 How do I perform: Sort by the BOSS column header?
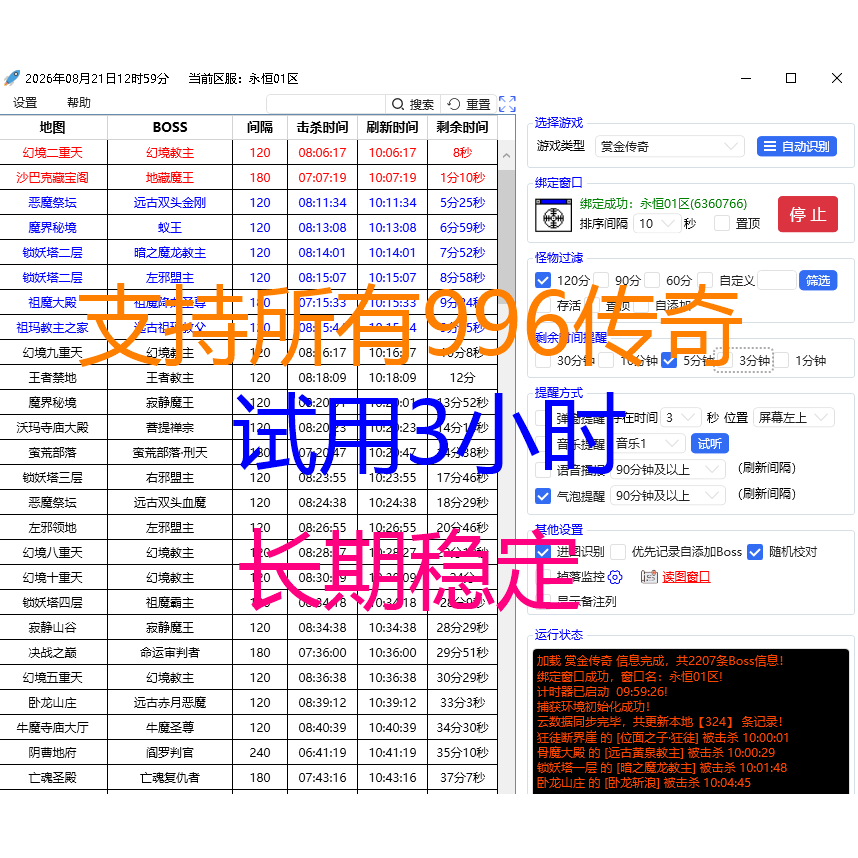tap(170, 127)
